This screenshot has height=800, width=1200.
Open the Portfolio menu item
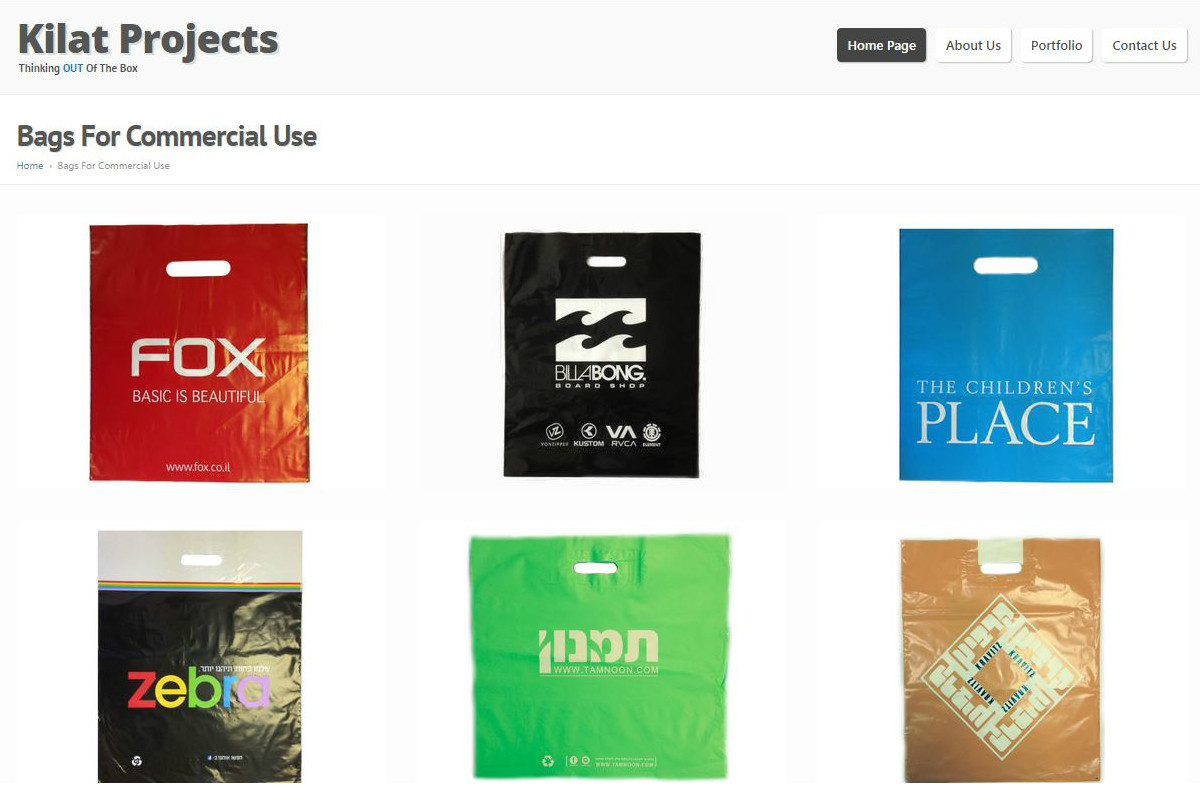tap(1056, 45)
